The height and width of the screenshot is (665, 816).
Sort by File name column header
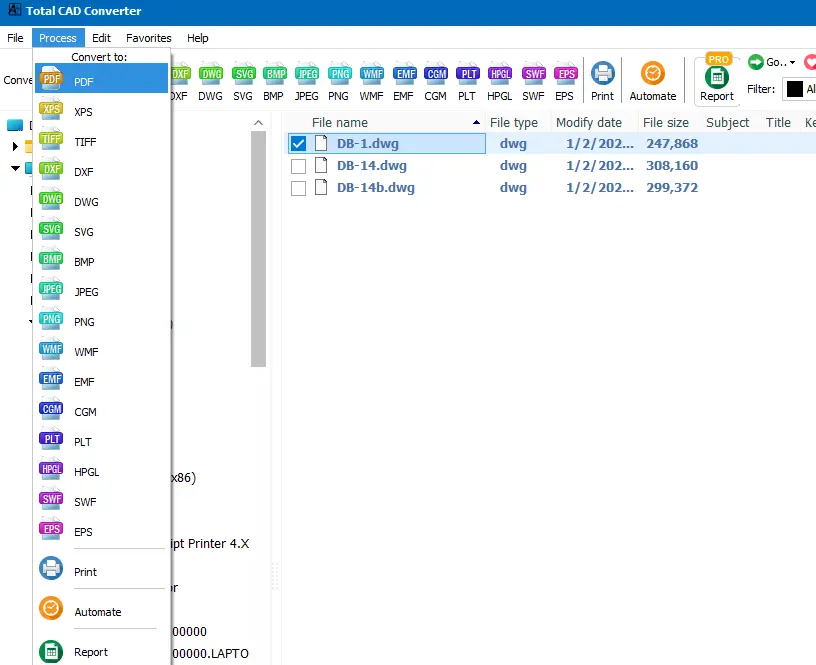coord(386,122)
